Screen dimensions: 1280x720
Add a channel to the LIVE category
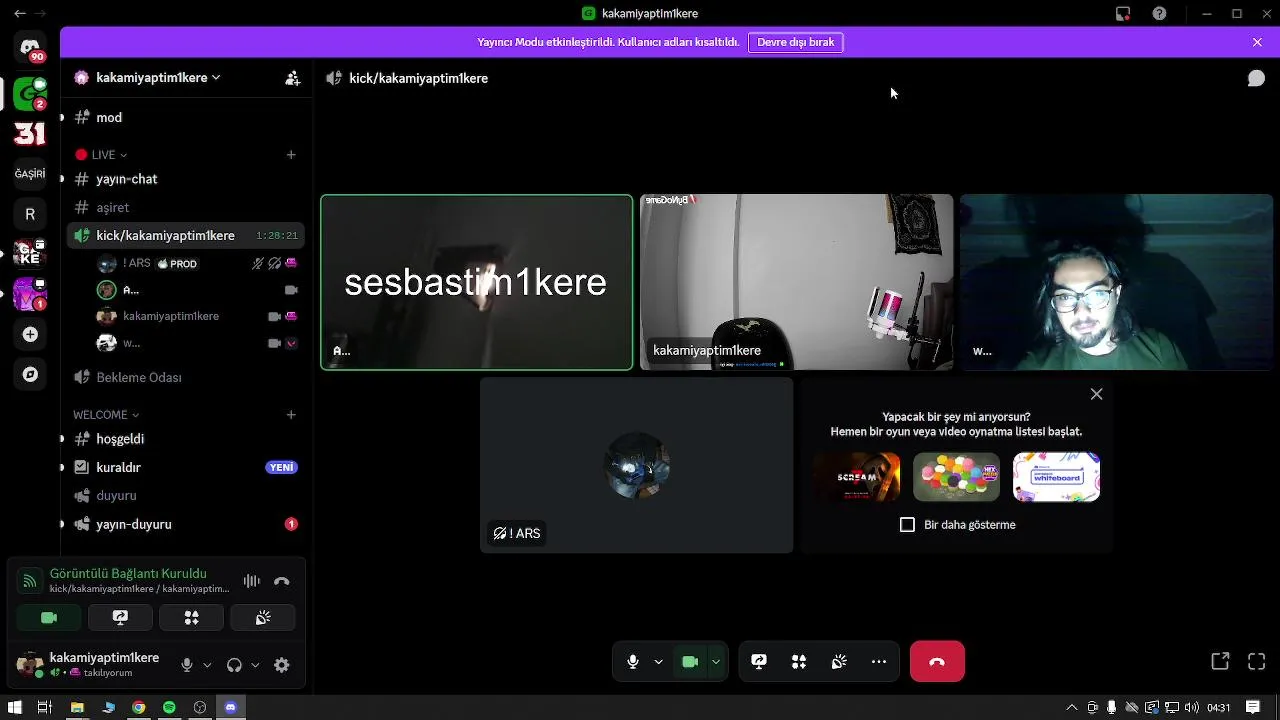[x=291, y=155]
